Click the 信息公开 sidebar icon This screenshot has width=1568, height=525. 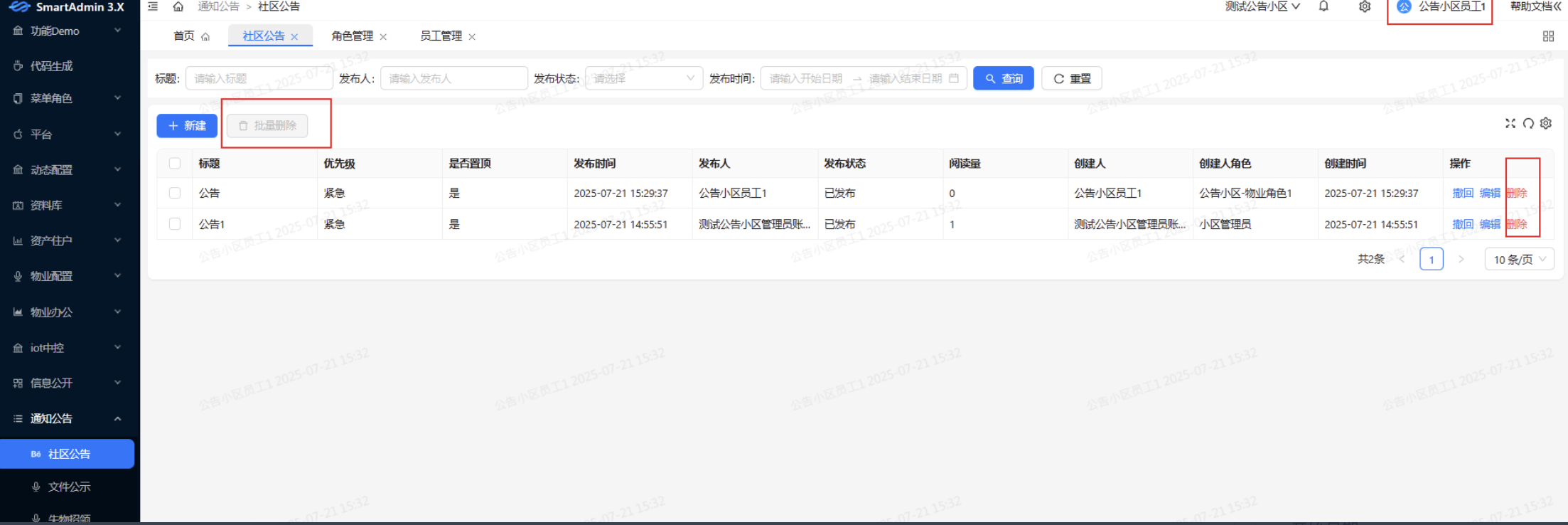pyautogui.click(x=18, y=383)
